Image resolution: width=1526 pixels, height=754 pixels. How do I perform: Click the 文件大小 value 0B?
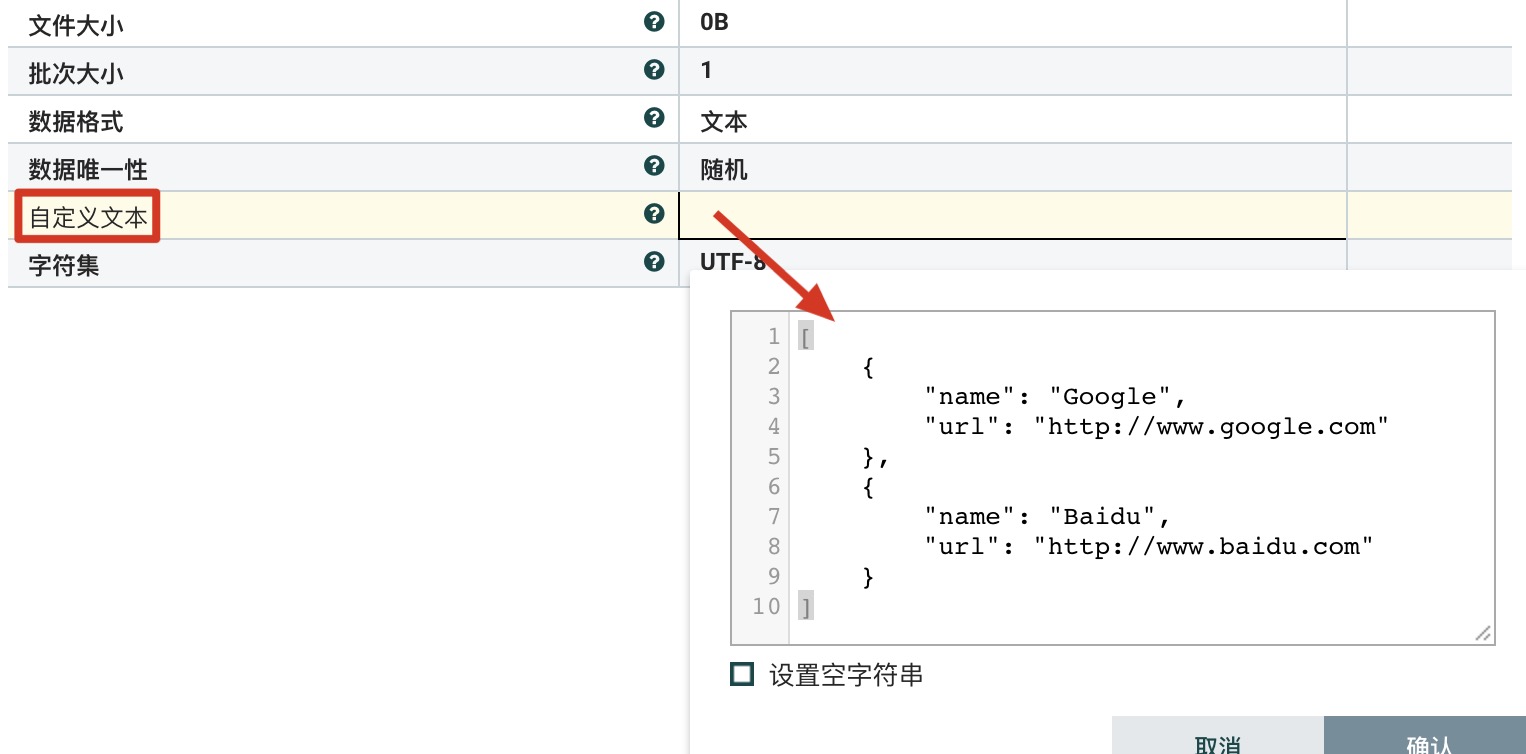714,22
